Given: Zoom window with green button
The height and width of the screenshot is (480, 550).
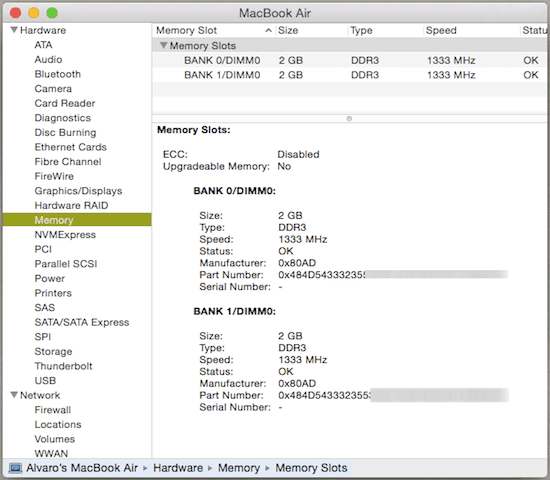Looking at the screenshot, I should pyautogui.click(x=52, y=13).
